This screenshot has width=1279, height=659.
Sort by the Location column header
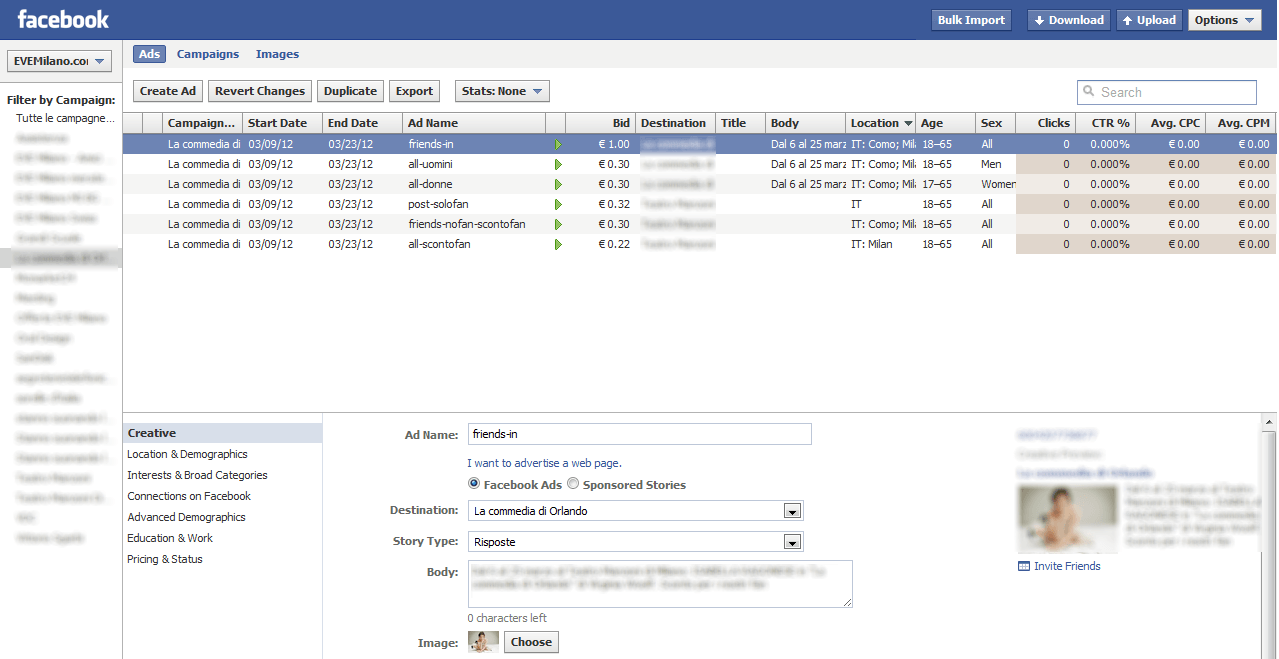[x=881, y=123]
